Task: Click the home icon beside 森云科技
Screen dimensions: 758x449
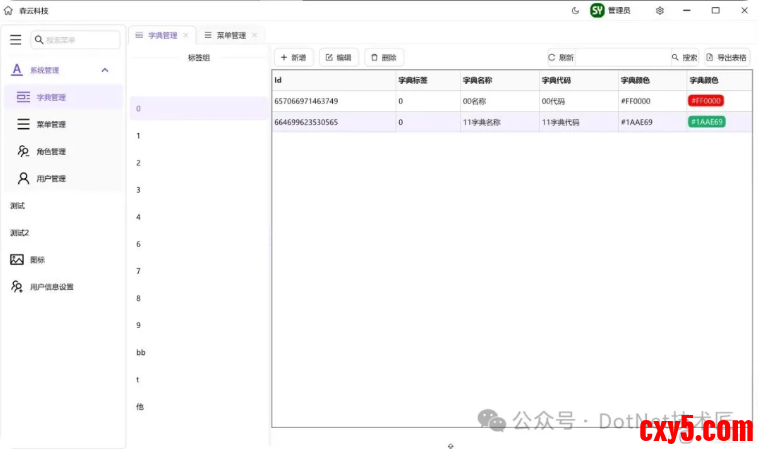Action: (9, 10)
